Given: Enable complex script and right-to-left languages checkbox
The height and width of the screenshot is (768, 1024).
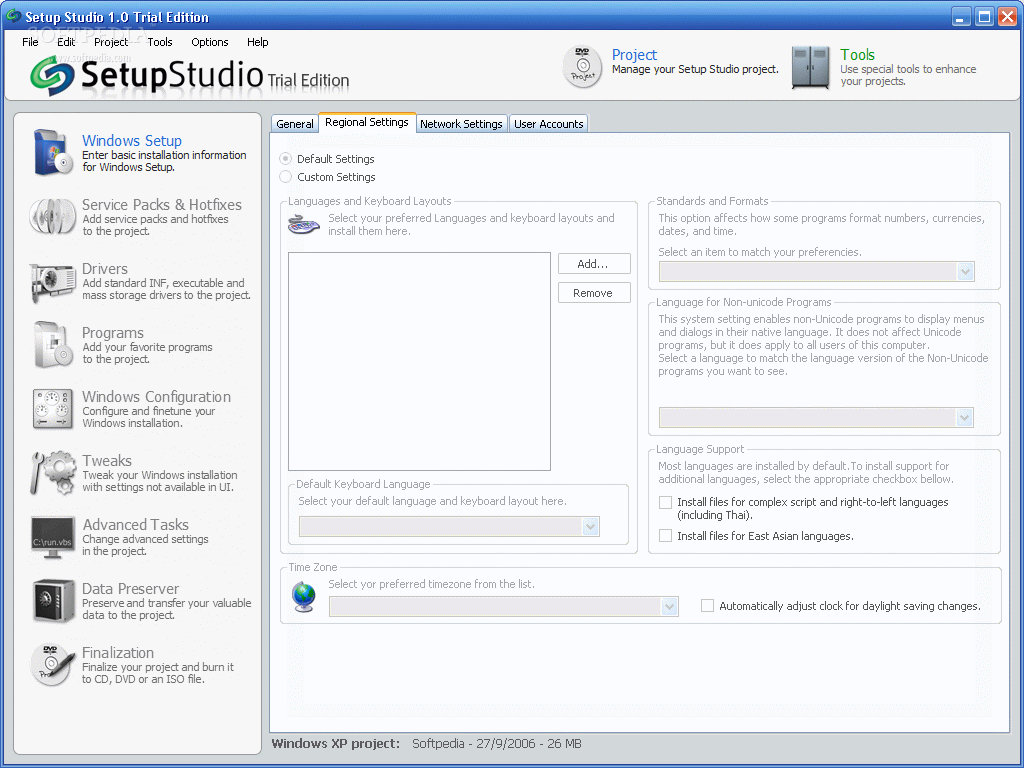Looking at the screenshot, I should [665, 502].
